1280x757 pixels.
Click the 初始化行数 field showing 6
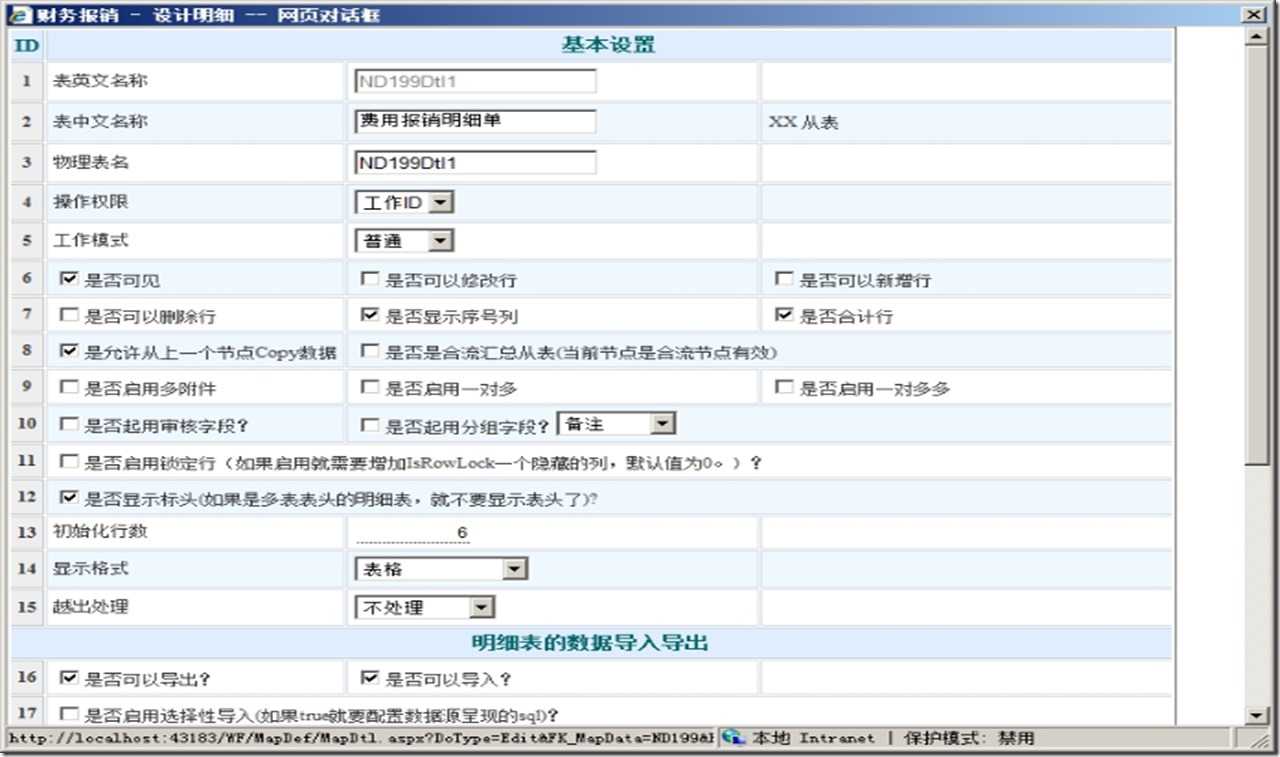pos(412,533)
